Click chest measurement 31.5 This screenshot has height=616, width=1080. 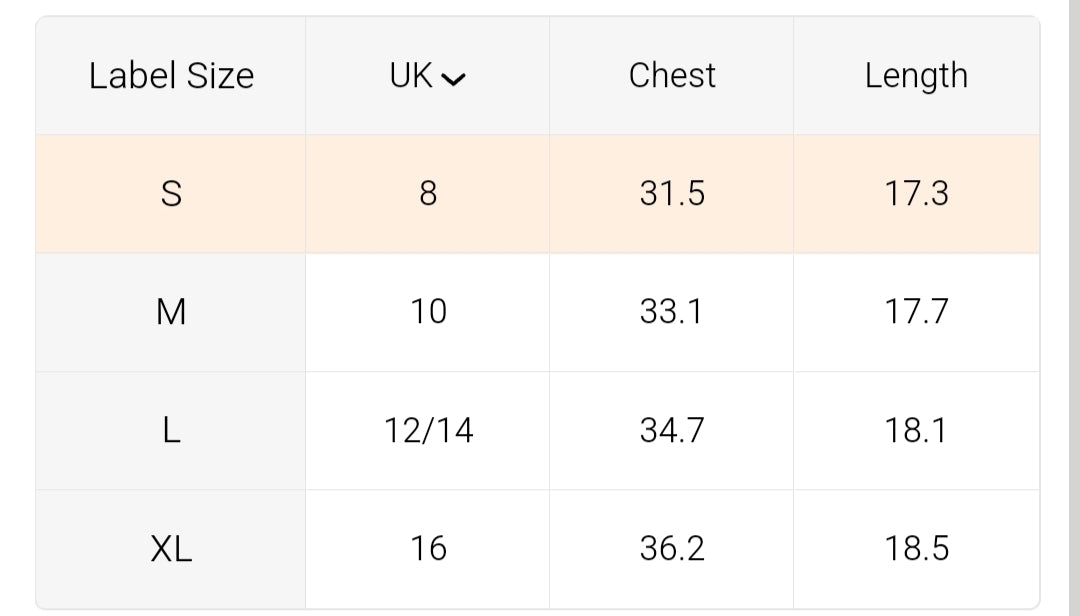click(x=672, y=194)
